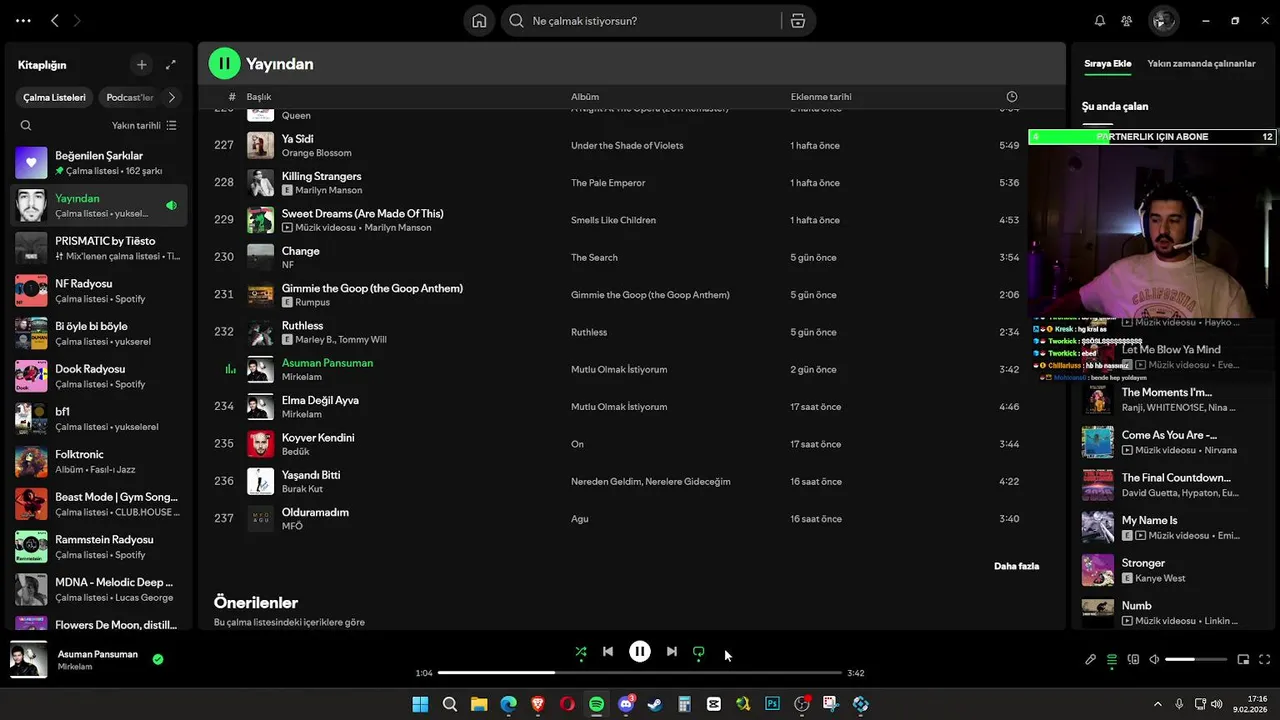
Task: Open Photoshop from the taskbar
Action: point(772,704)
